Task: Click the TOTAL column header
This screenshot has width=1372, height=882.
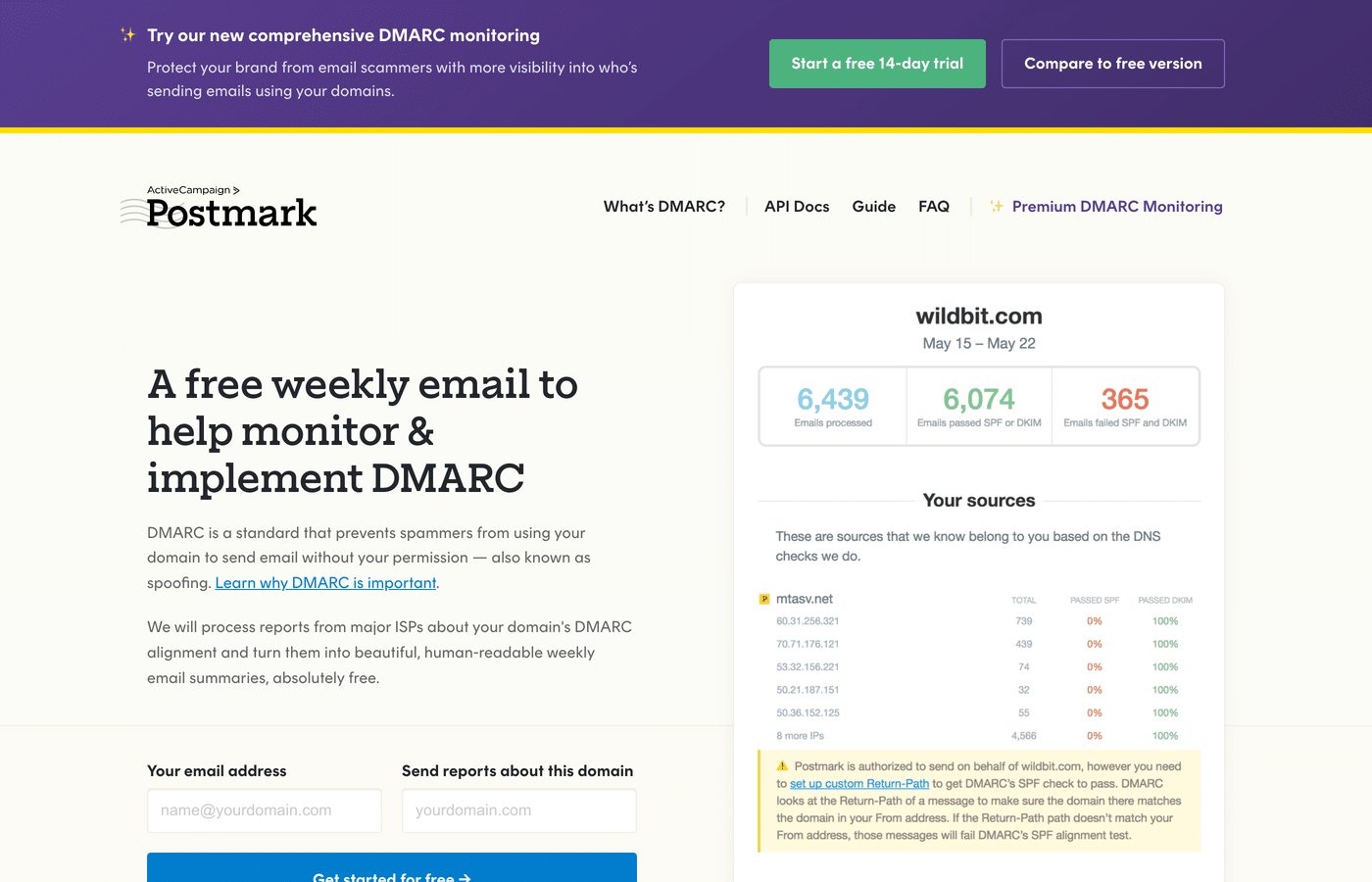Action: [x=1024, y=600]
